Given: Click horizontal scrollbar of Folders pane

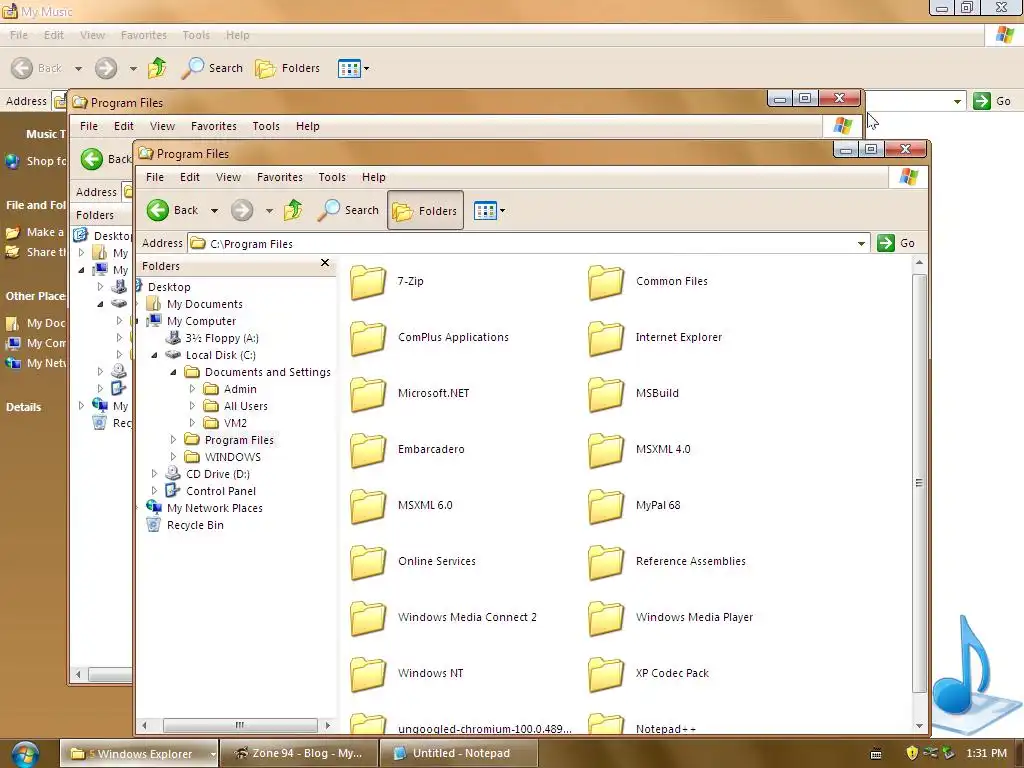Looking at the screenshot, I should click(240, 725).
